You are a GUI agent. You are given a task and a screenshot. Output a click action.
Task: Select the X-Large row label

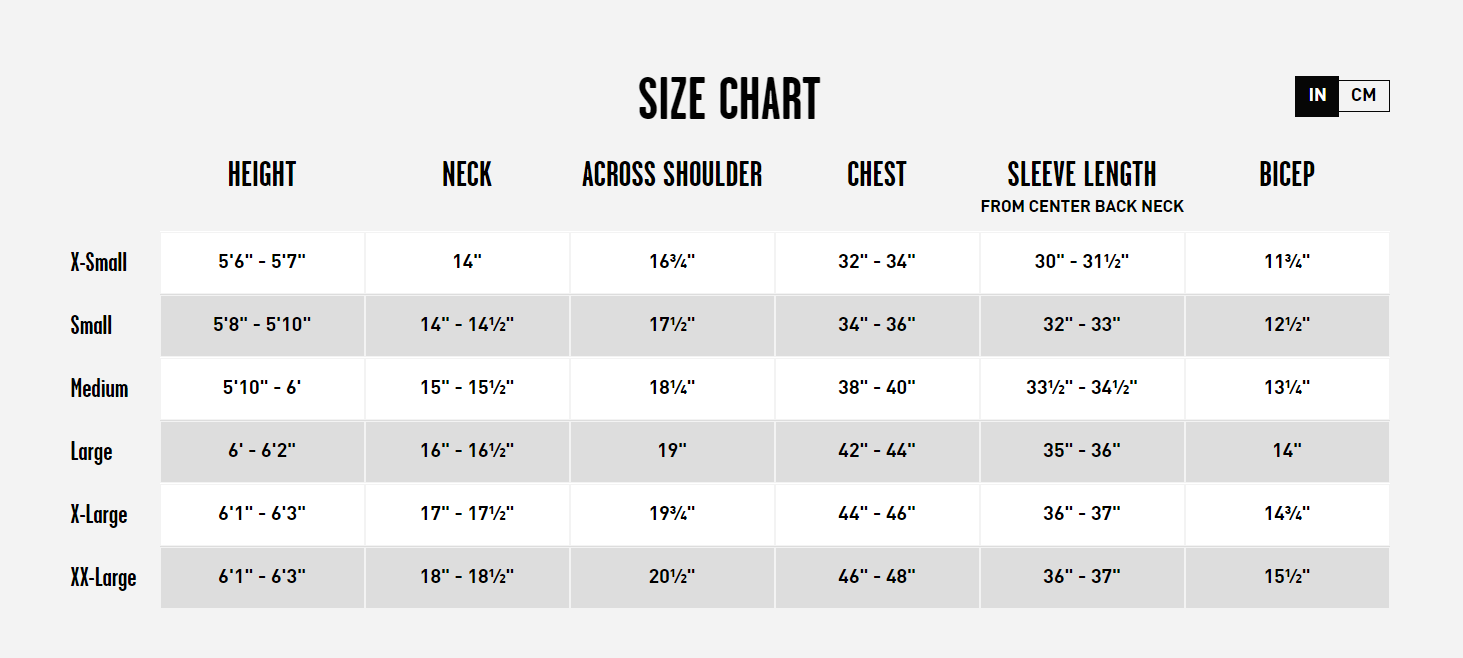coord(99,515)
